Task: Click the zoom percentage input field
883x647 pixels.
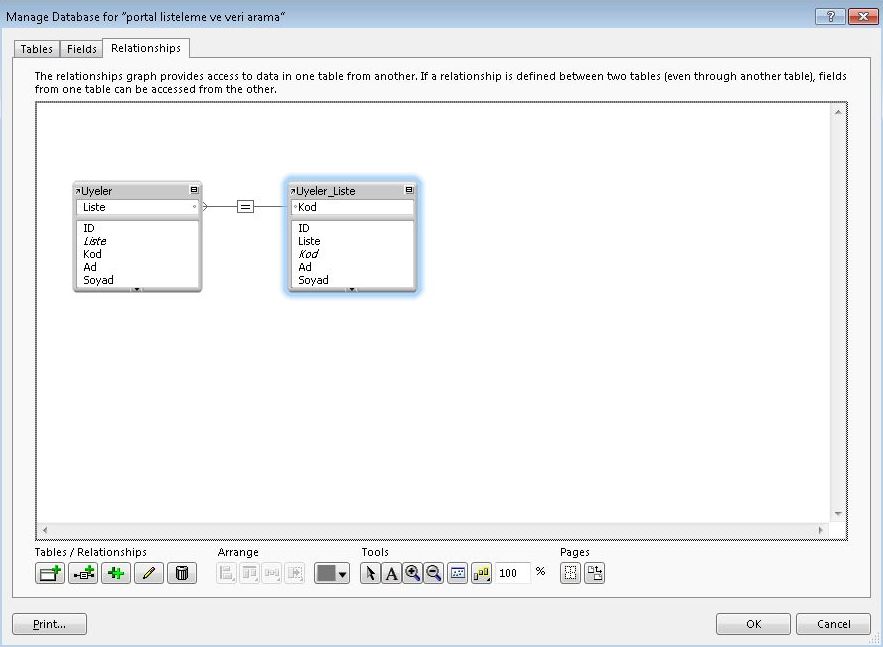Action: click(513, 573)
